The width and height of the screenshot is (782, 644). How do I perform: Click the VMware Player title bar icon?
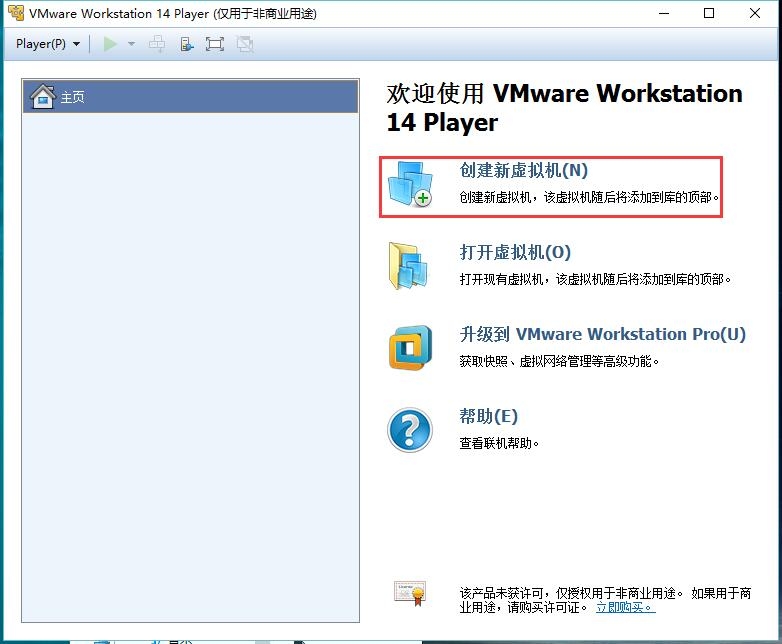pyautogui.click(x=16, y=13)
